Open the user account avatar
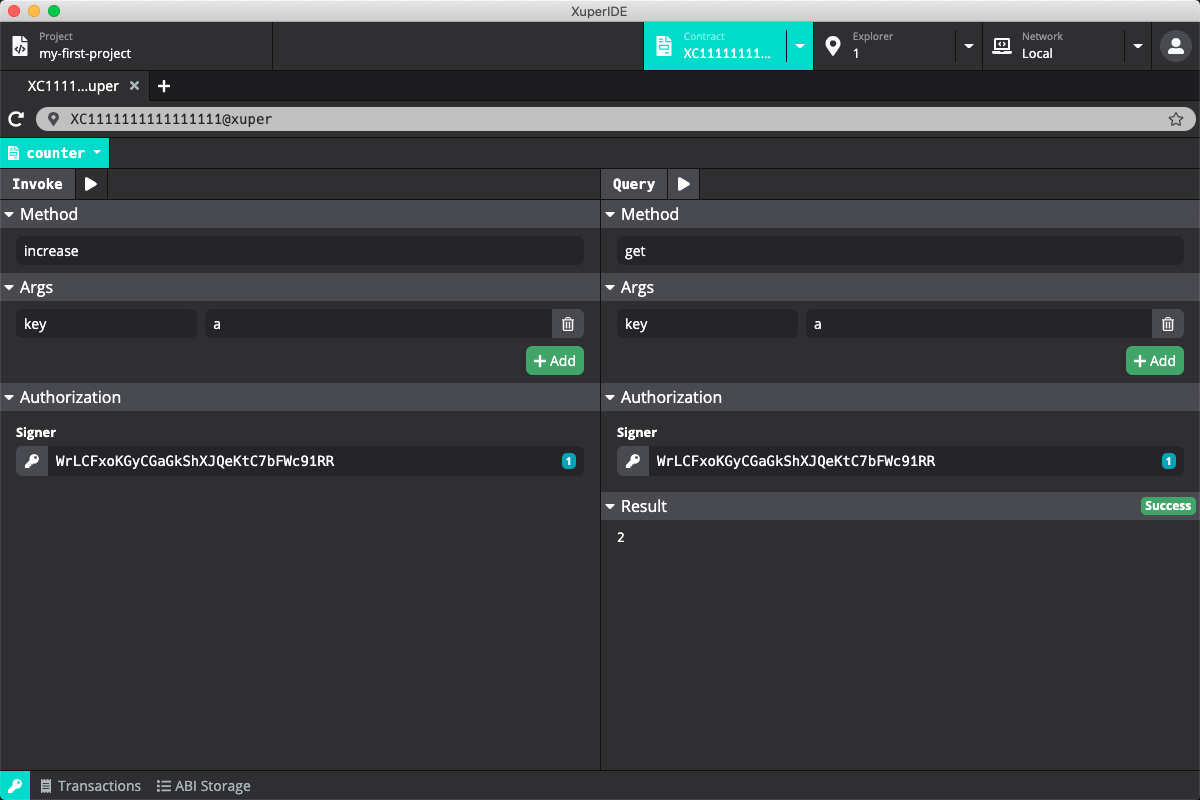Viewport: 1200px width, 800px height. [1173, 46]
